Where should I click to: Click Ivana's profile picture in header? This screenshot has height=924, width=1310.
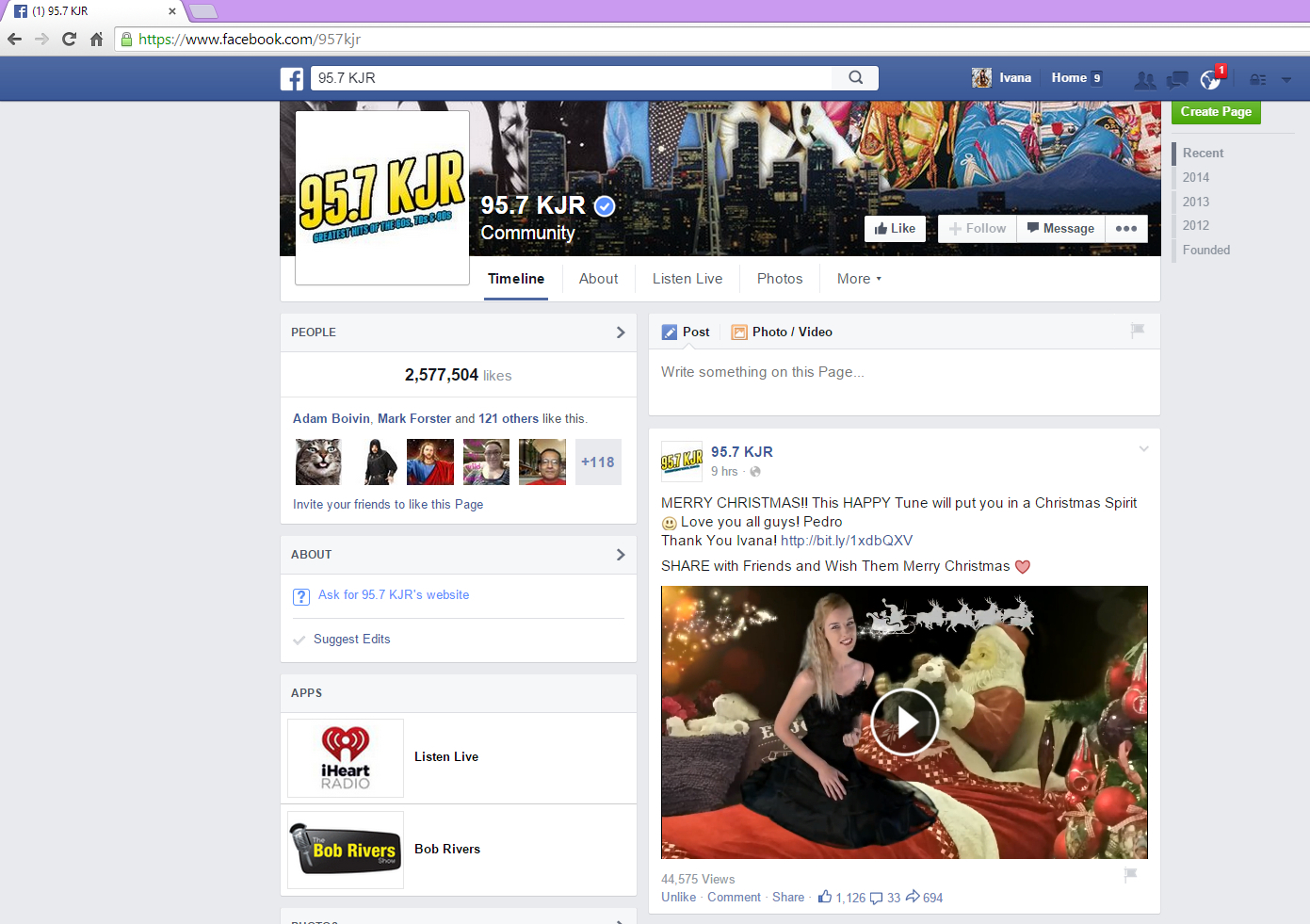tap(981, 78)
